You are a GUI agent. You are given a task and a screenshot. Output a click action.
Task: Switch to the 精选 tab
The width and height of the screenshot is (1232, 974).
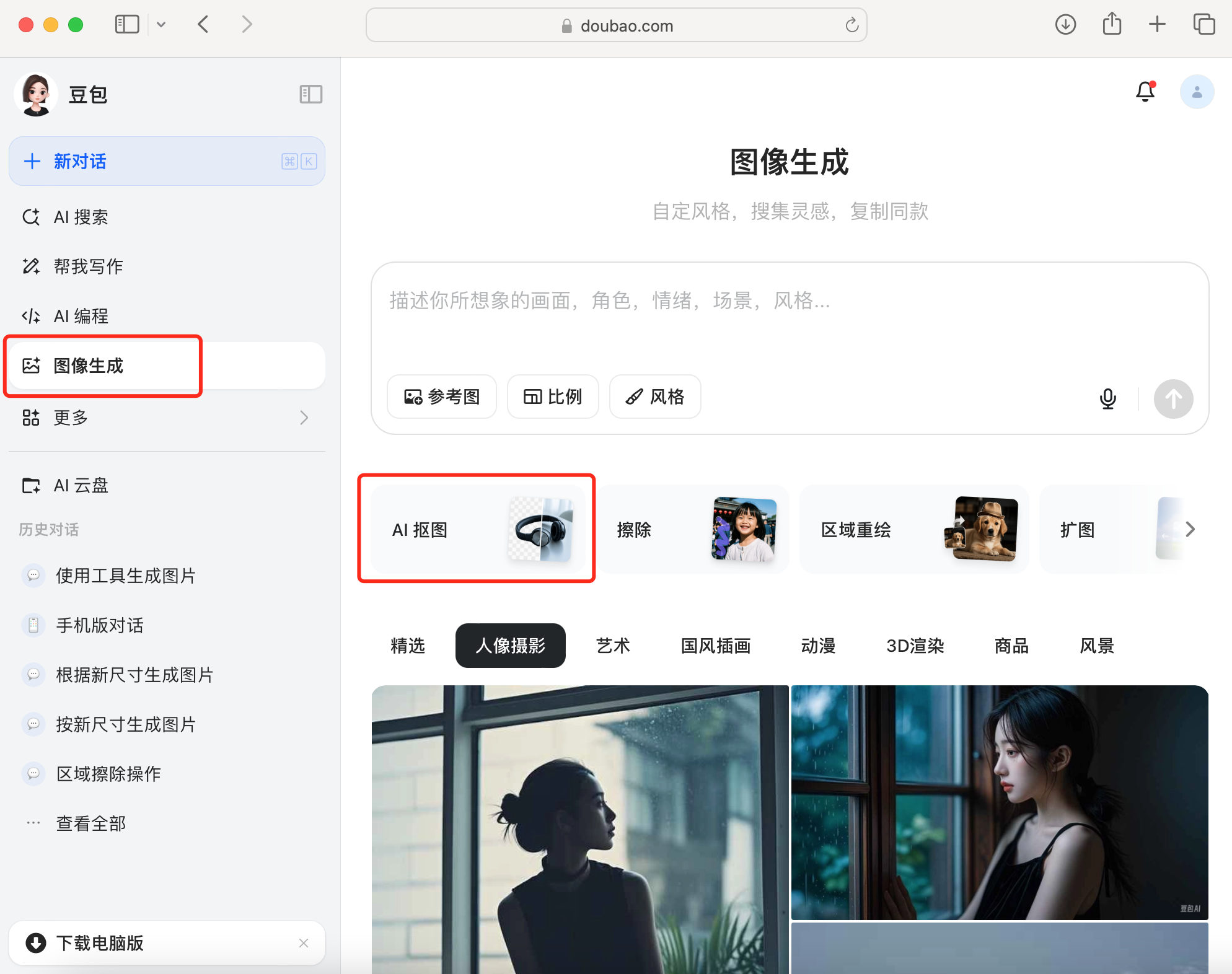click(408, 646)
